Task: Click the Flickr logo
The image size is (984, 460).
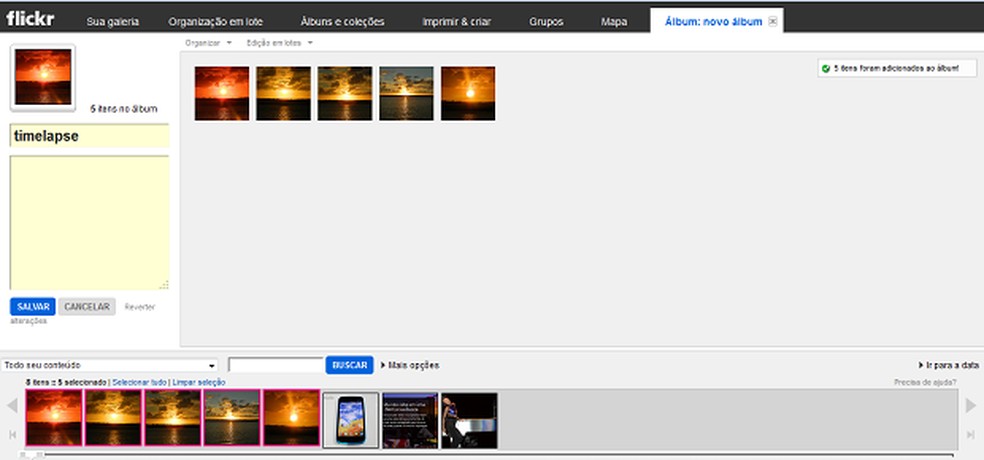Action: [30, 19]
